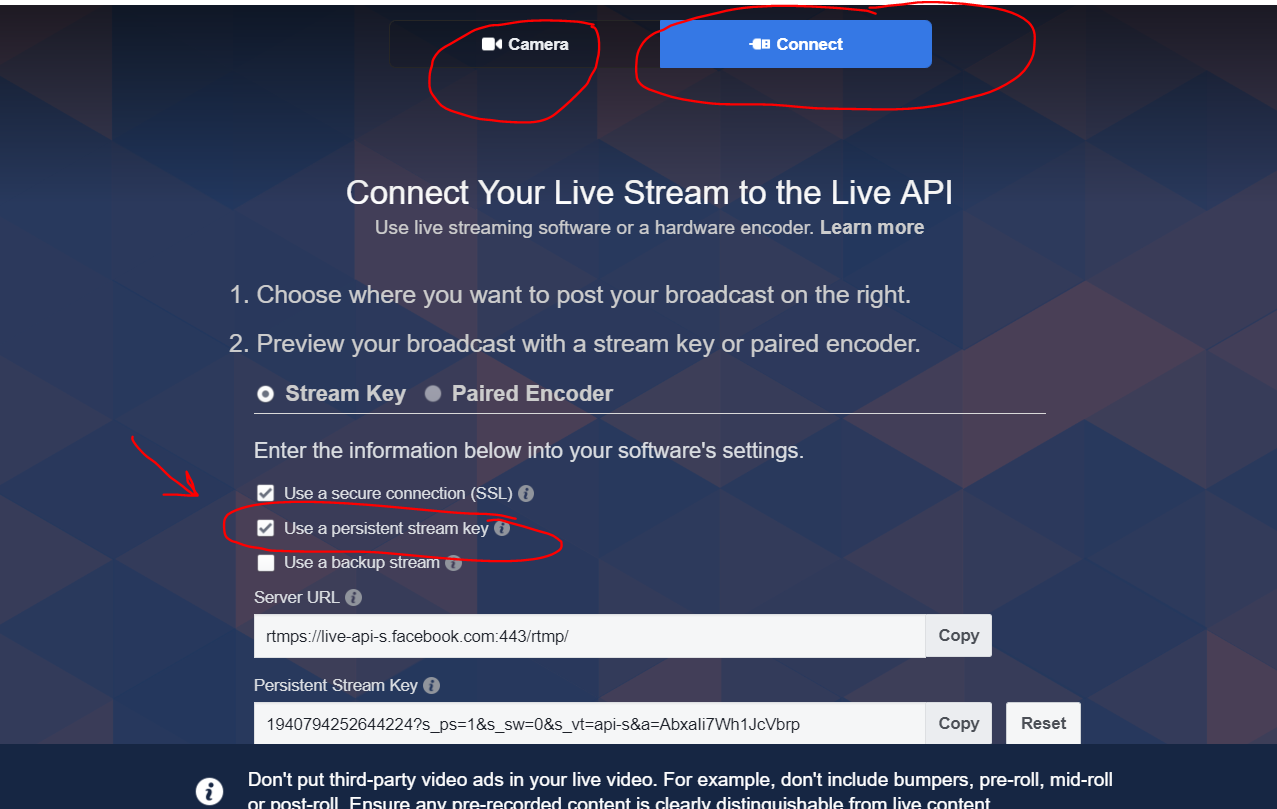Switch to the Camera tab
1277x809 pixels.
pos(525,44)
